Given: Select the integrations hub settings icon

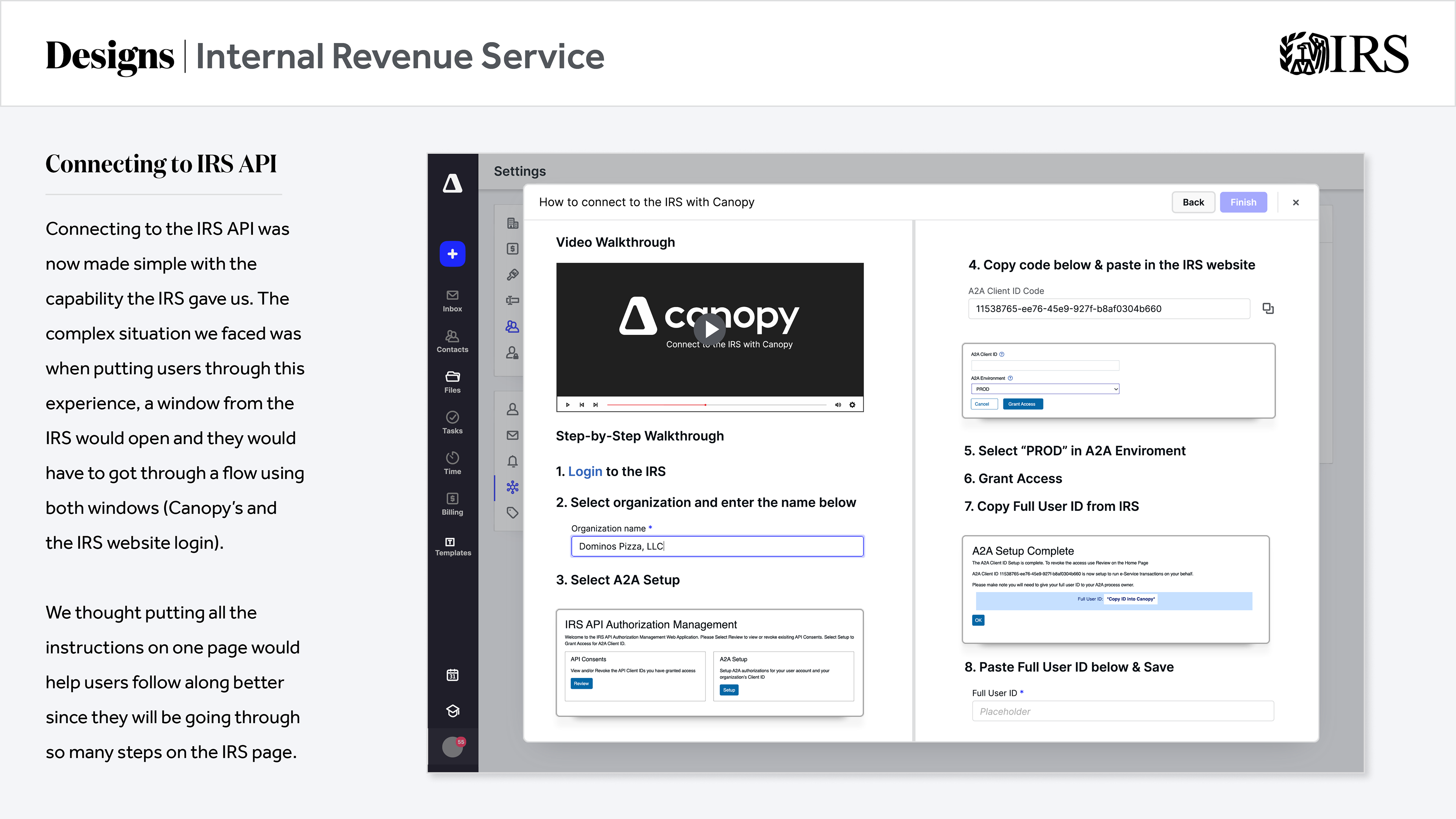Looking at the screenshot, I should (x=513, y=487).
